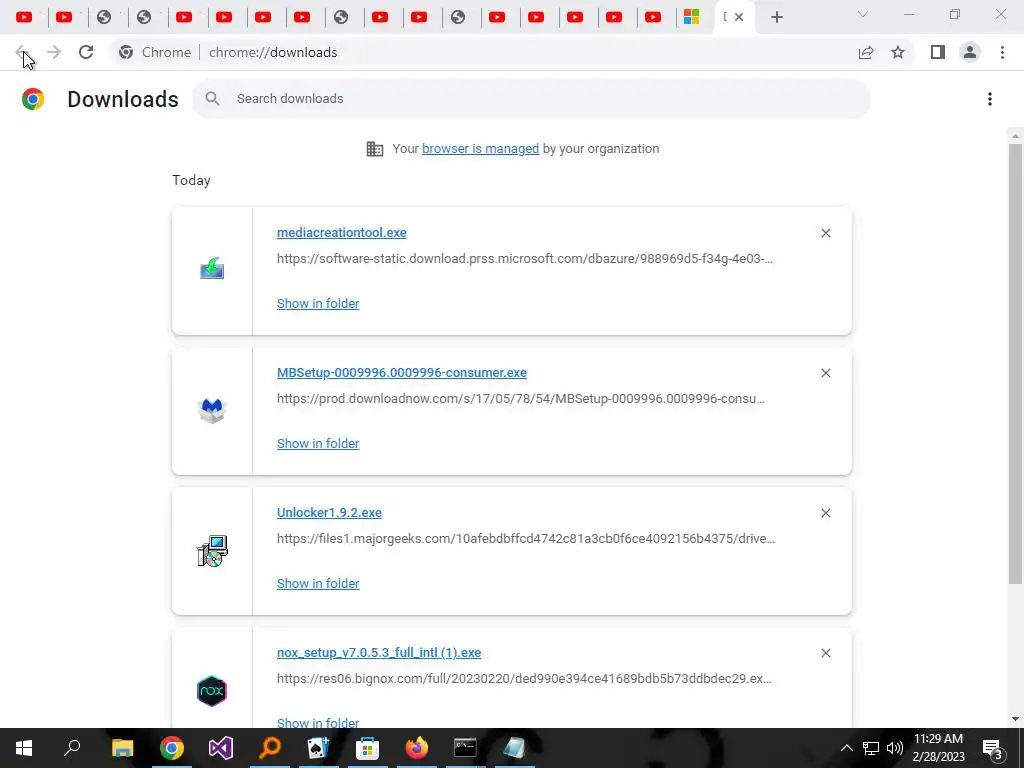Screen dimensions: 1024x768
Task: Click the managed organization building icon
Action: [375, 149]
